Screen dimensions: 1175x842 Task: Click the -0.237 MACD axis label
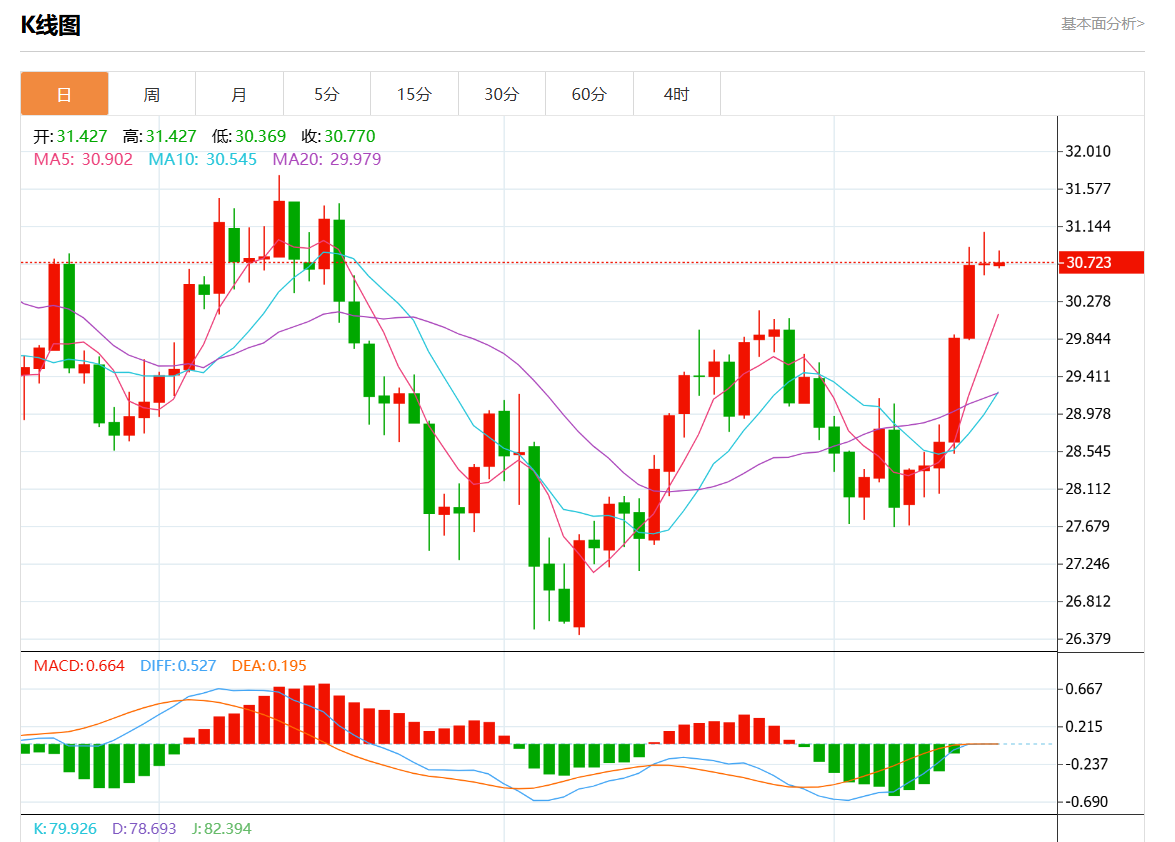click(1087, 763)
